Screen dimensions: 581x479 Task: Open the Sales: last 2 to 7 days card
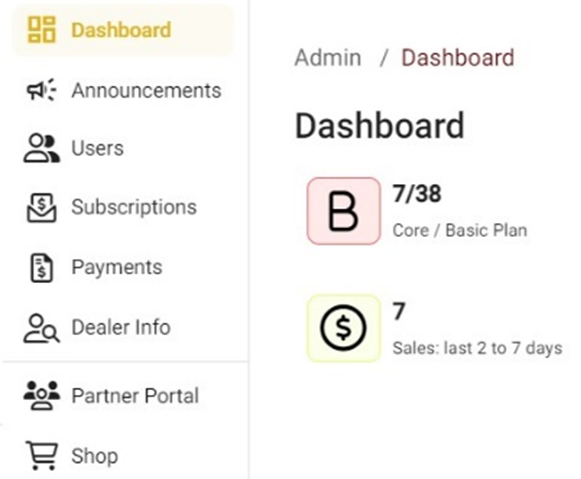[x=435, y=328]
